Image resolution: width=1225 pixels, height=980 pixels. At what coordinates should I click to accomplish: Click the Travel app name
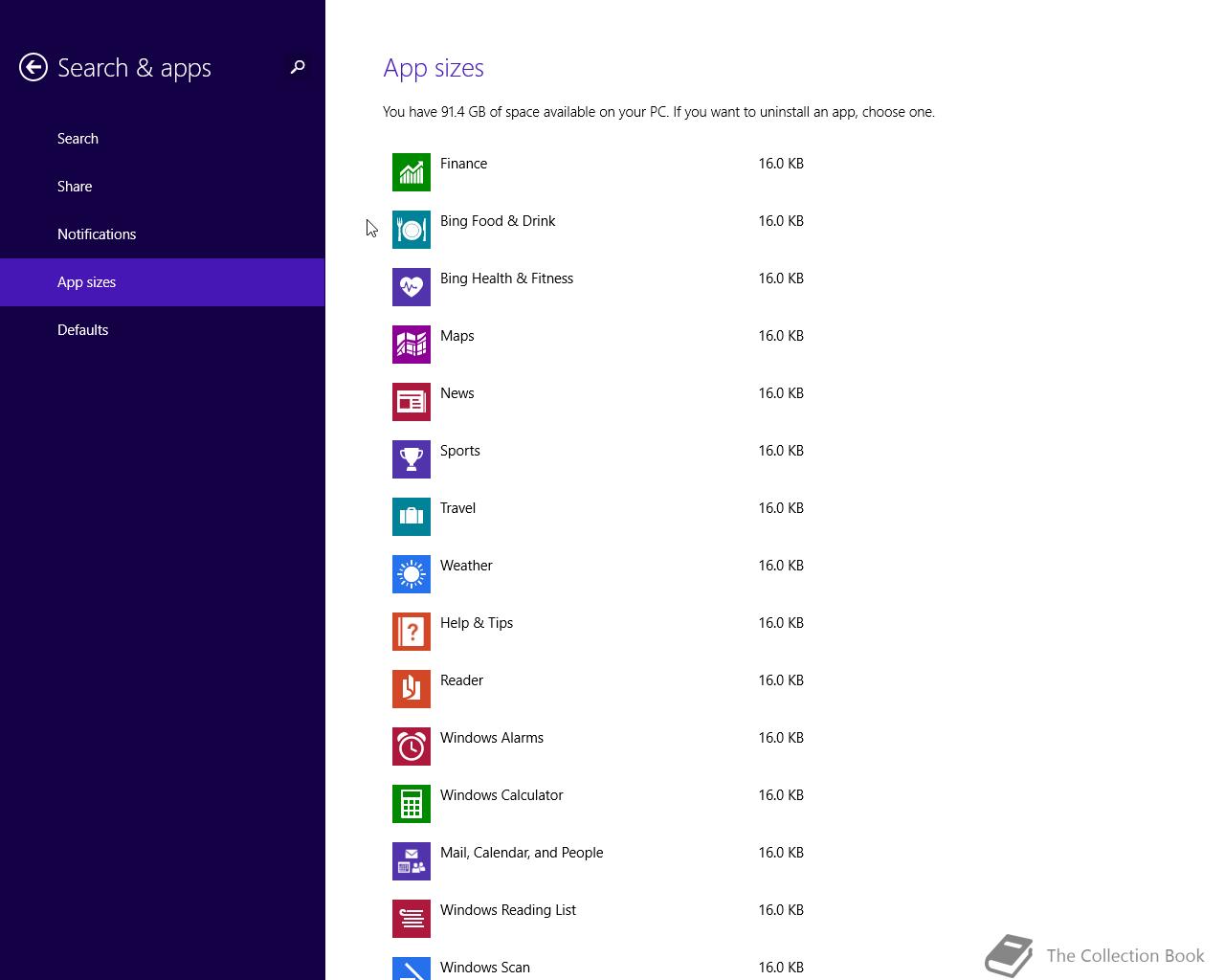tap(457, 508)
